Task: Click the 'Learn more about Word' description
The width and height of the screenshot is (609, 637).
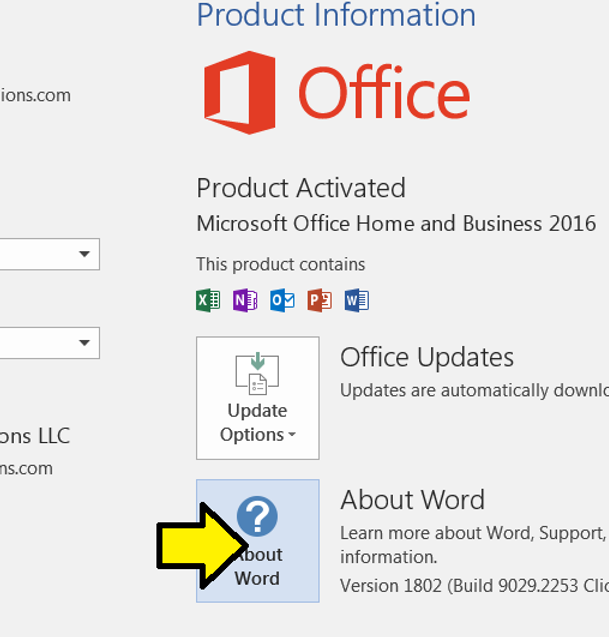Action: click(472, 533)
